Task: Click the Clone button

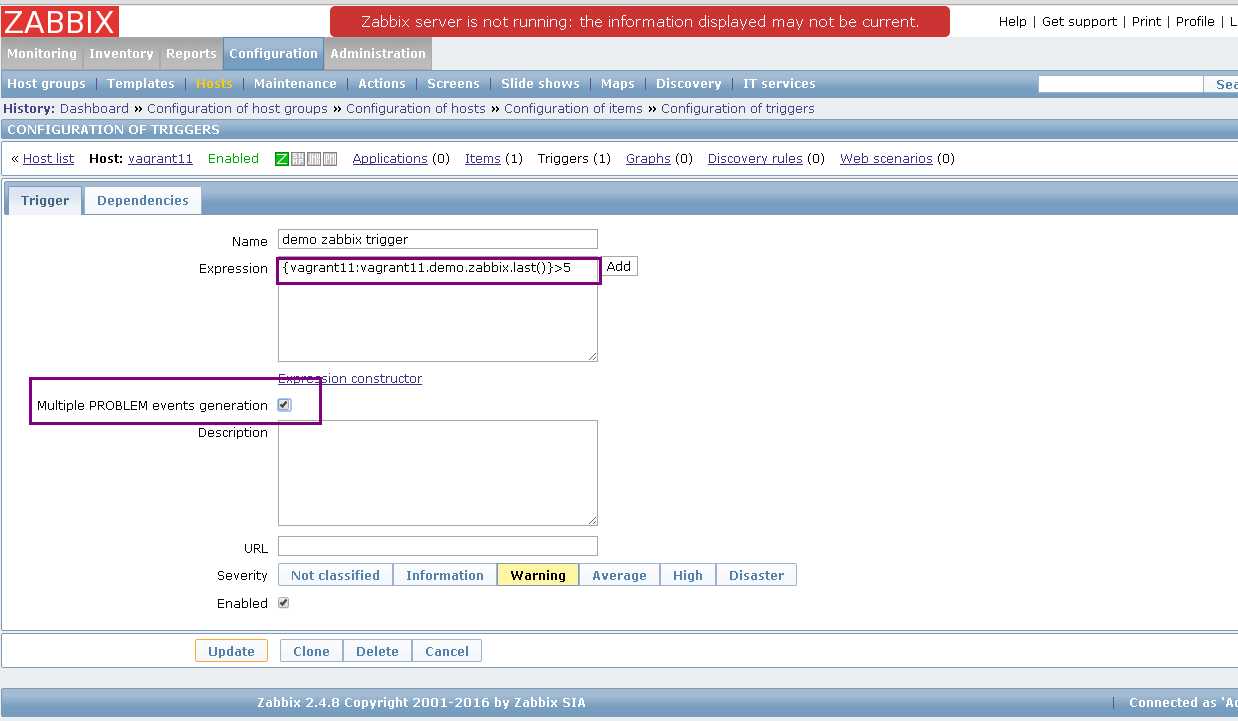Action: pyautogui.click(x=311, y=651)
